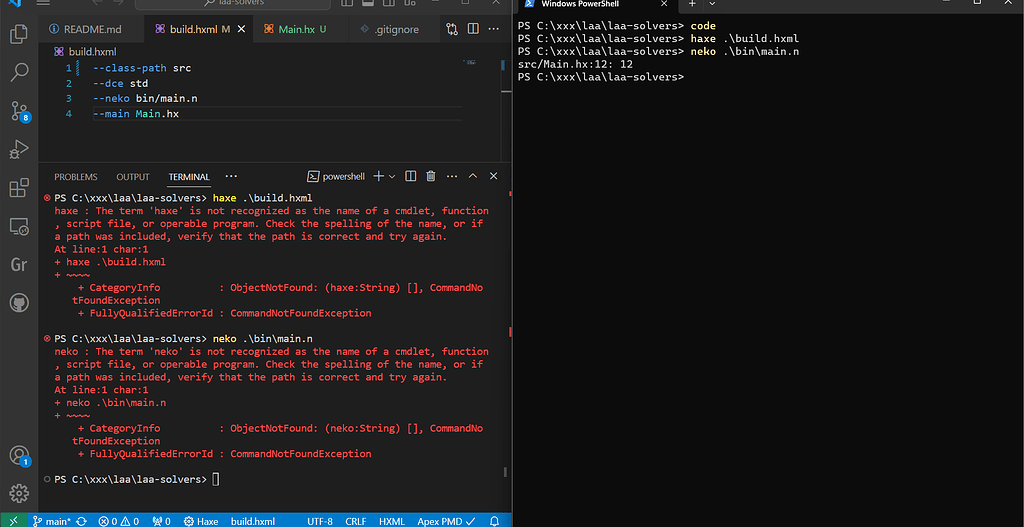Click the laa-solvers command center search box
1024x527 pixels.
(232, 3)
